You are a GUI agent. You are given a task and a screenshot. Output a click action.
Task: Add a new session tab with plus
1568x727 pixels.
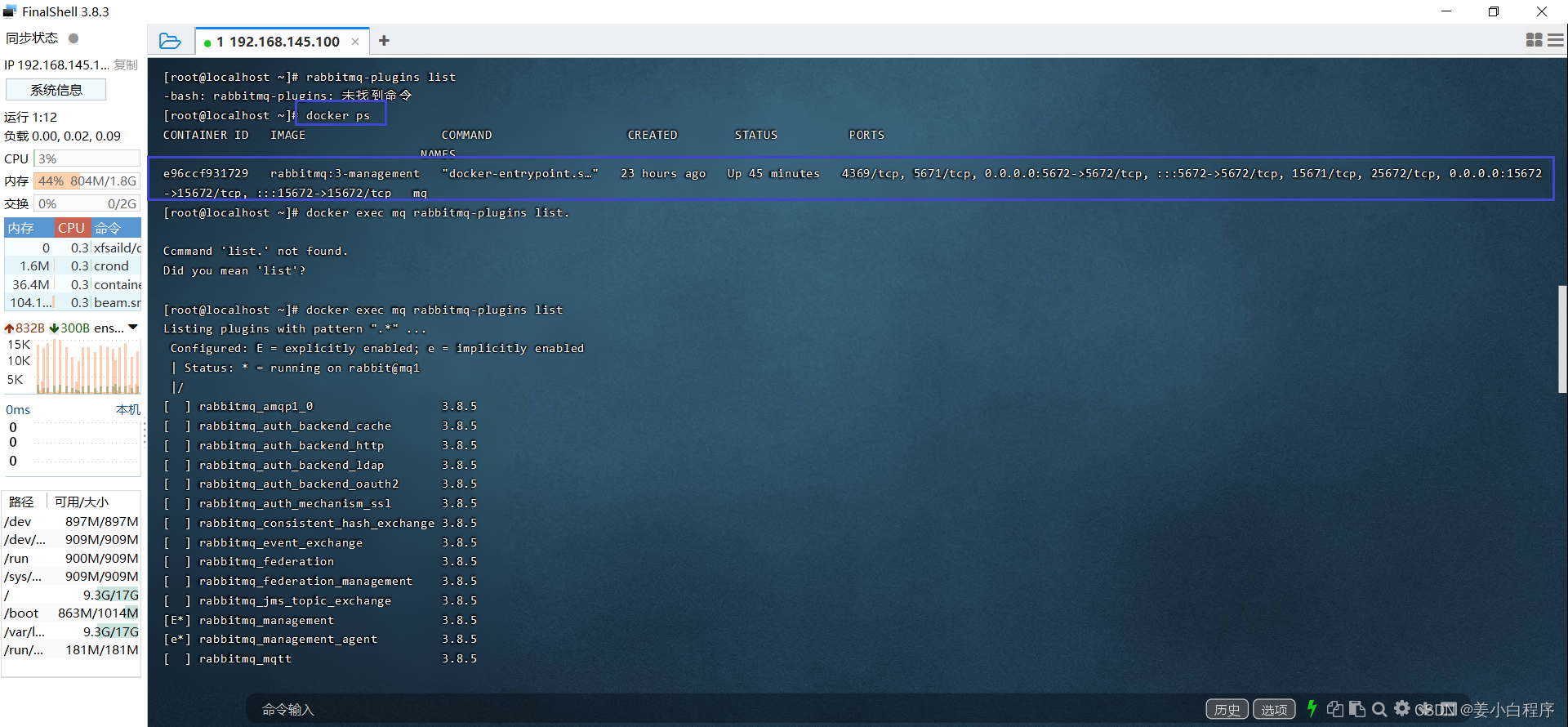[384, 41]
